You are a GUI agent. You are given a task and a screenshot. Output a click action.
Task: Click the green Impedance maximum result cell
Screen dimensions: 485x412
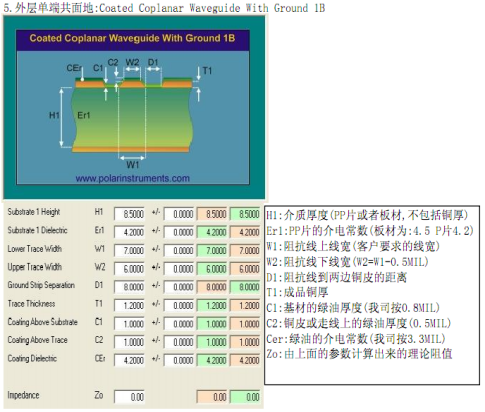(245, 397)
